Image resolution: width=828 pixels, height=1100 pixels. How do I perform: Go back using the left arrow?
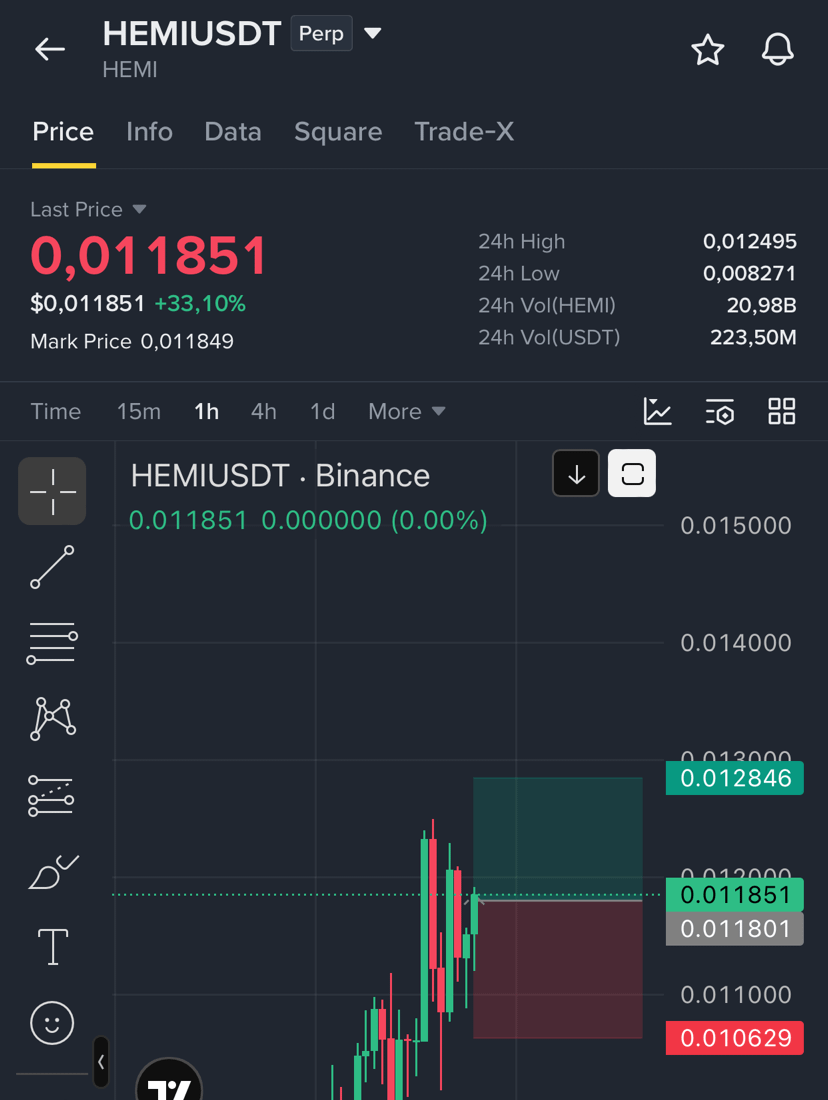pos(50,49)
